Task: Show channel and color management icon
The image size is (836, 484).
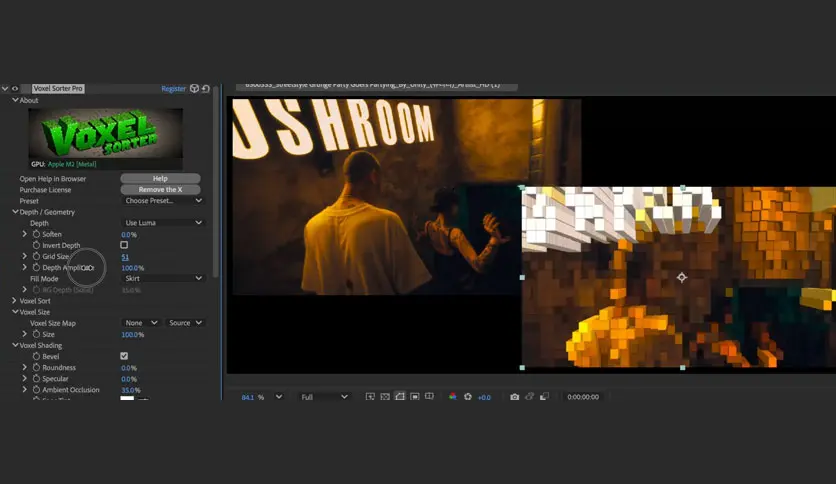Action: [x=453, y=397]
